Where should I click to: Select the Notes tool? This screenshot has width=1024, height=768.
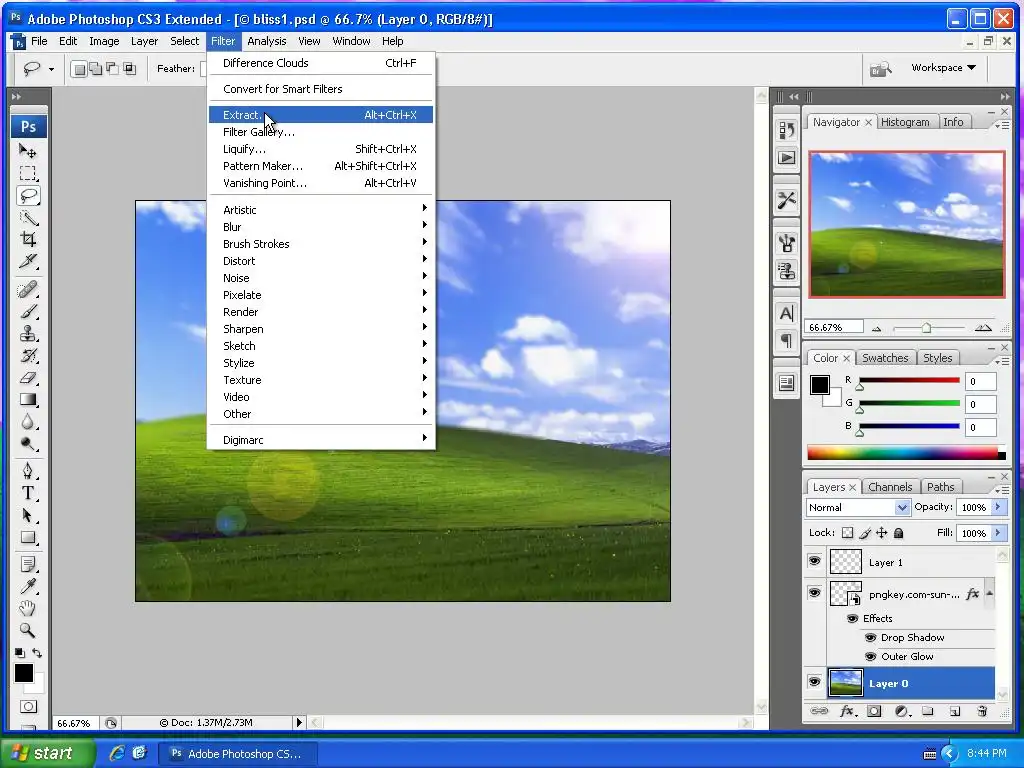point(27,564)
